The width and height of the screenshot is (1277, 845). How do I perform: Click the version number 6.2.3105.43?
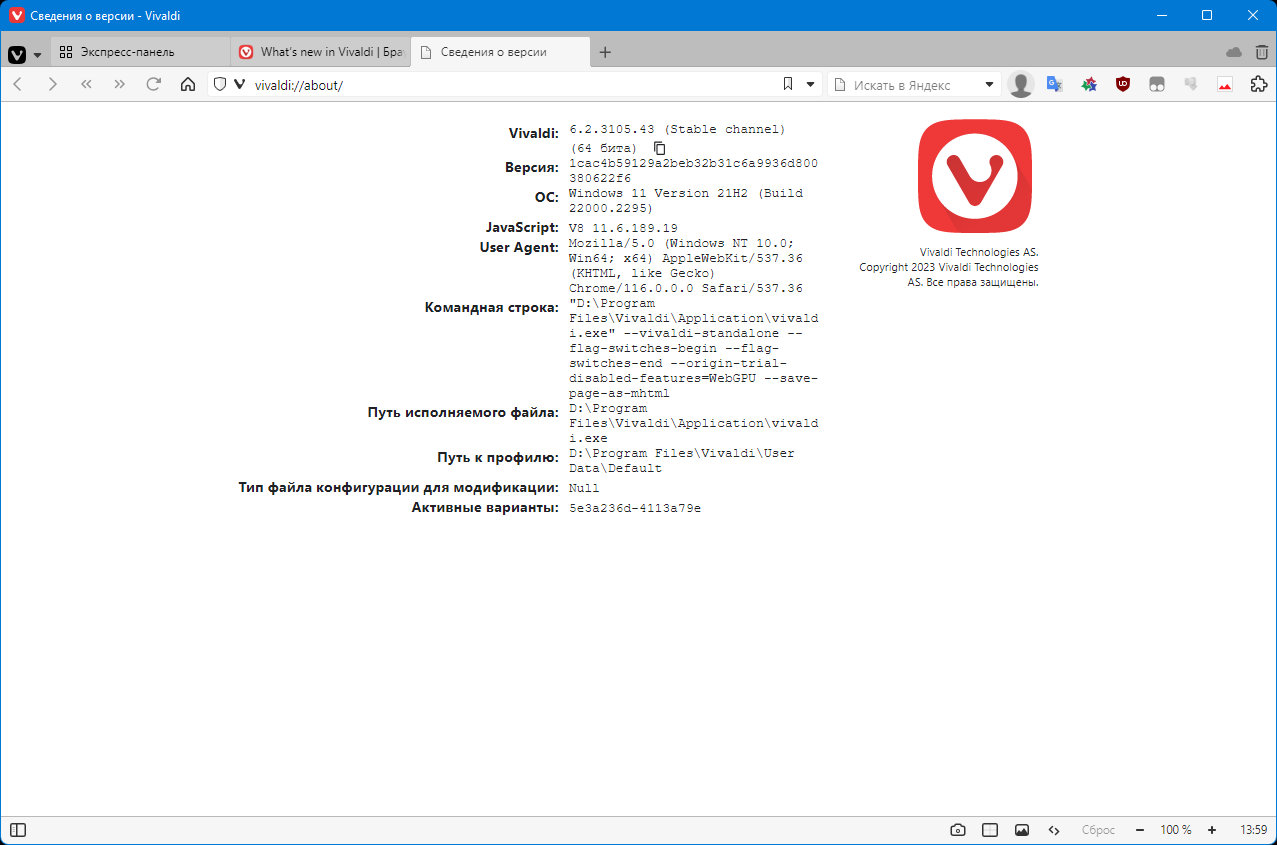(x=612, y=129)
